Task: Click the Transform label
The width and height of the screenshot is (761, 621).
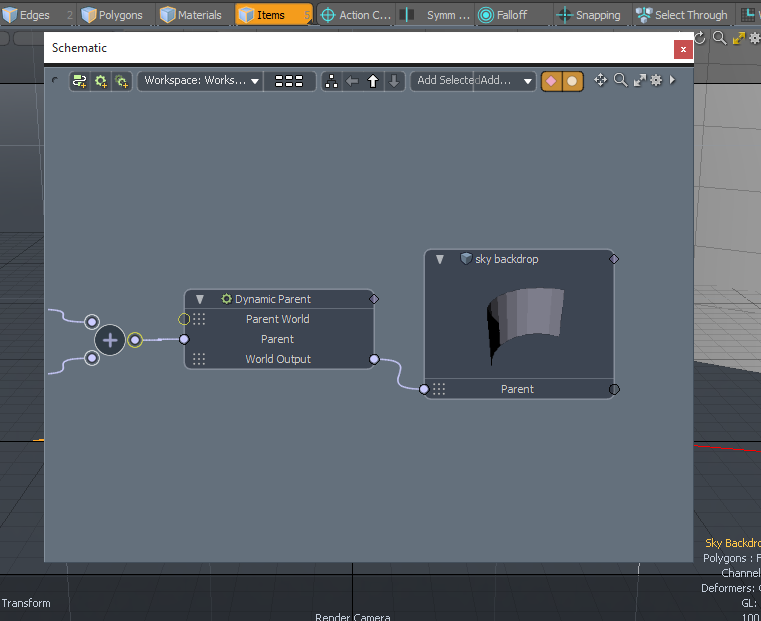Action: tap(26, 603)
